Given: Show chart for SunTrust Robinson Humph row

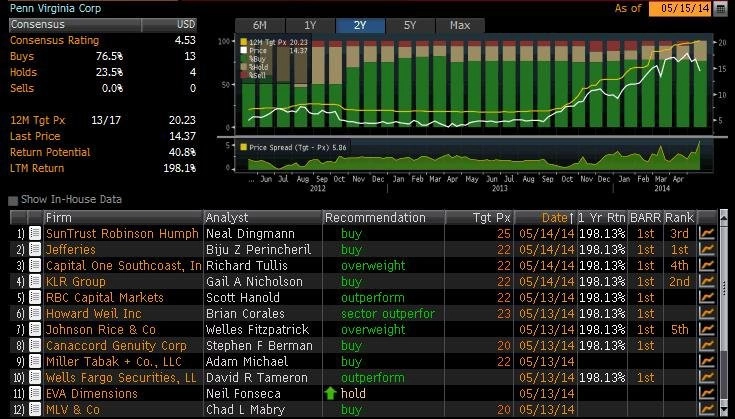Looking at the screenshot, I should [x=707, y=233].
